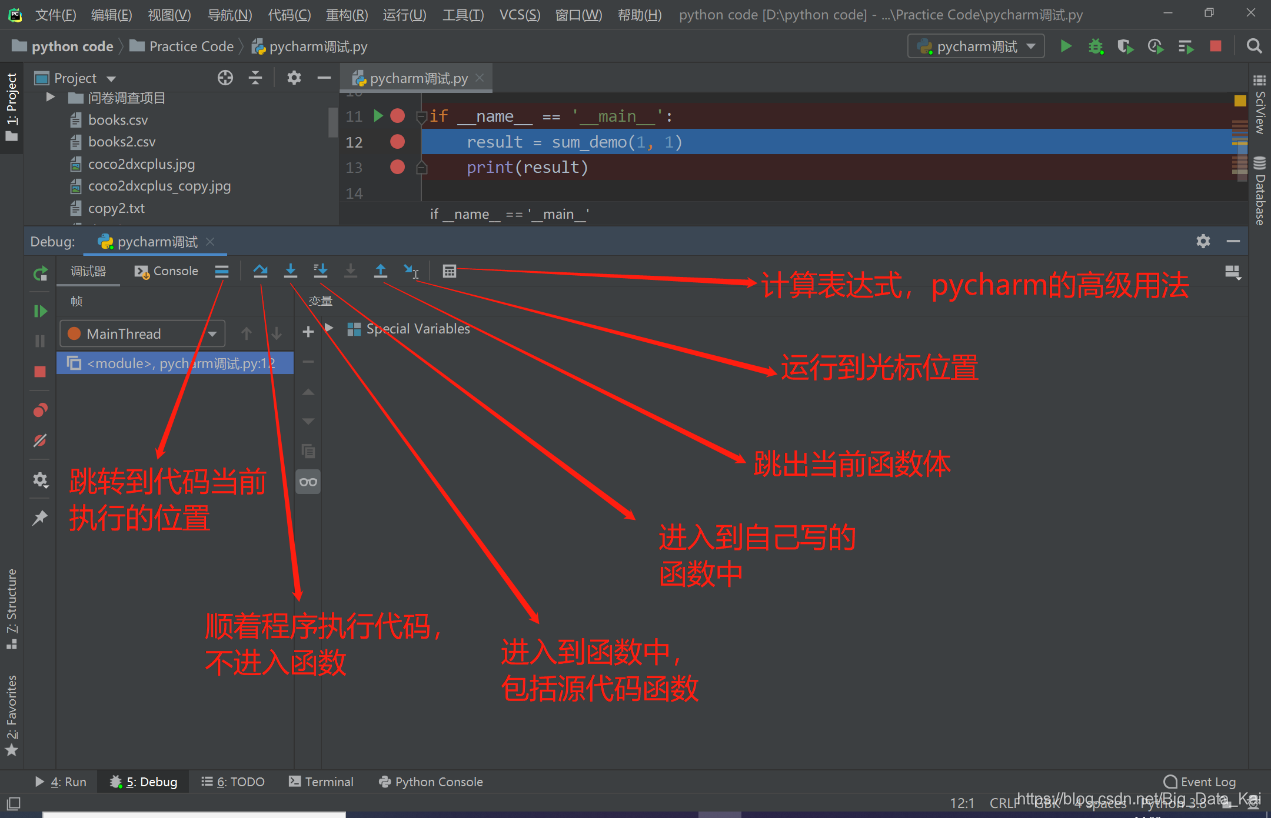The image size is (1271, 818).
Task: Open the 导航(N) menu
Action: (x=229, y=15)
